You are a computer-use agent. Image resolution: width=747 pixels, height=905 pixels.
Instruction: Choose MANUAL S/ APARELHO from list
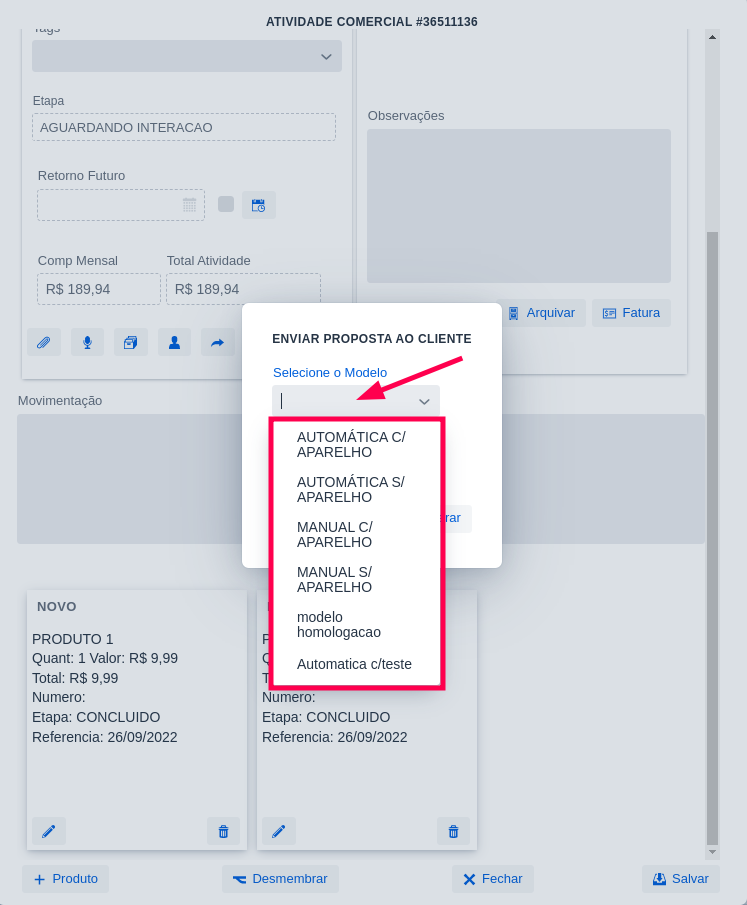point(334,579)
